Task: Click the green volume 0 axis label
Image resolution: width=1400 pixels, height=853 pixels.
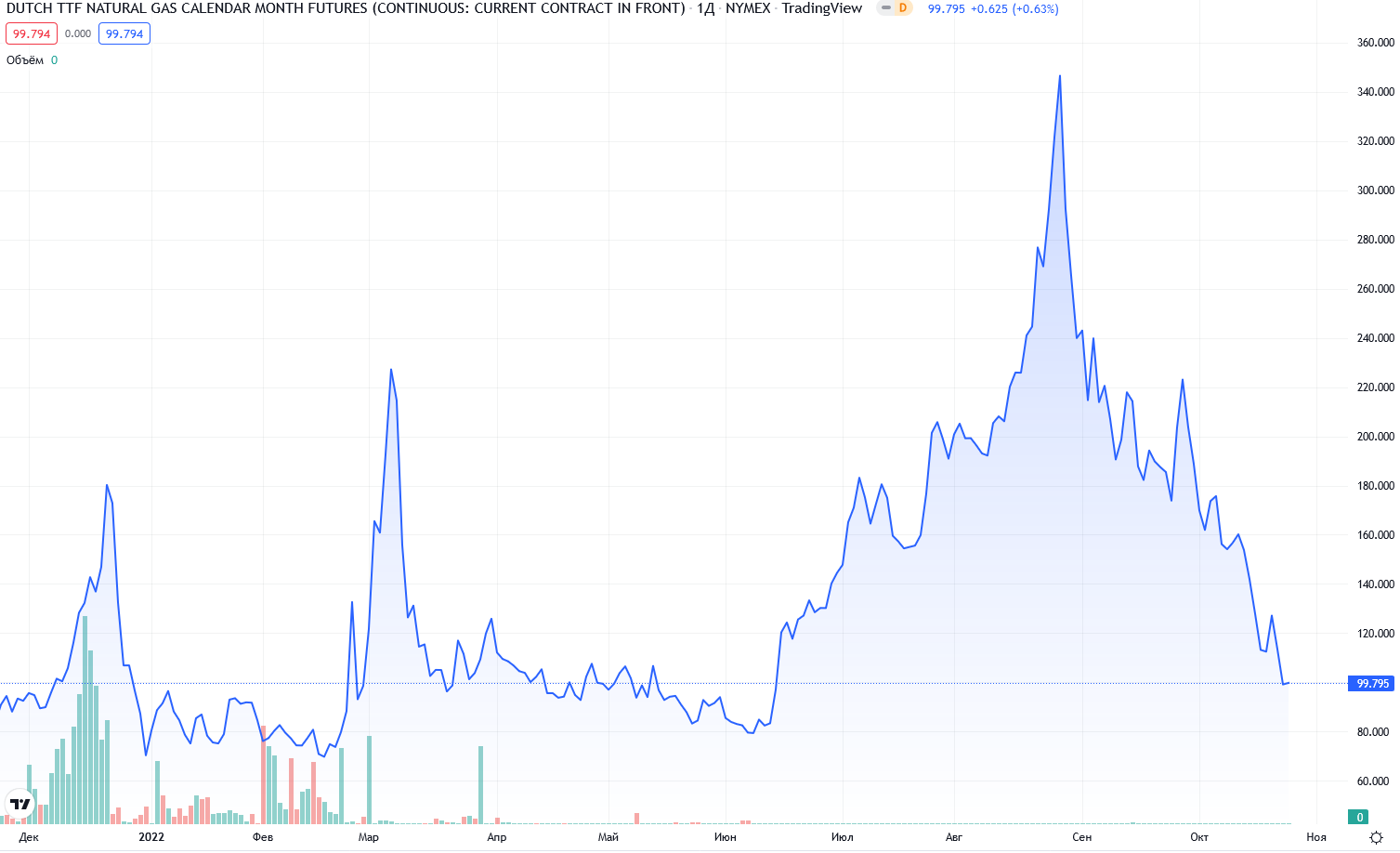Action: click(1359, 818)
